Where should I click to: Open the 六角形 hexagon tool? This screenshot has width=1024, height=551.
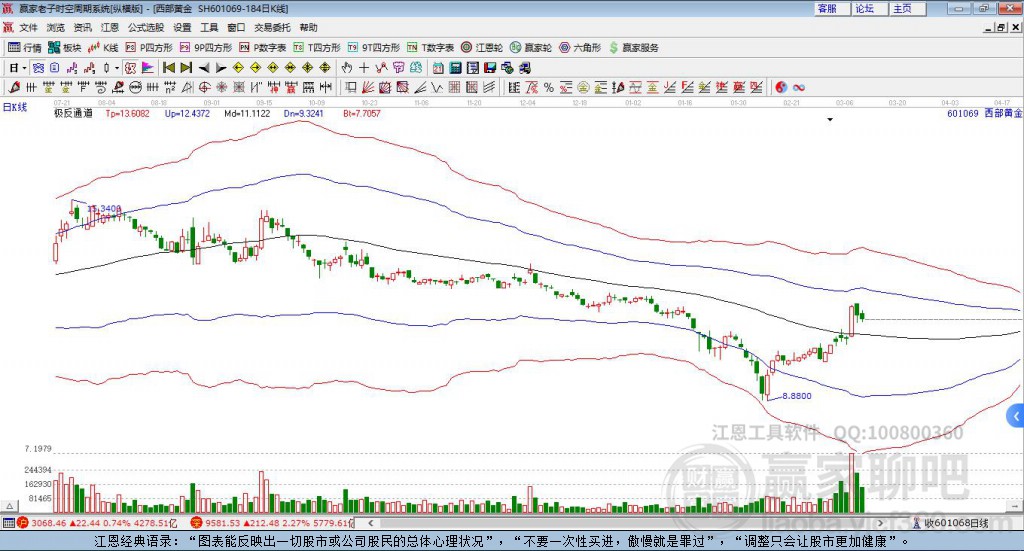(x=580, y=48)
